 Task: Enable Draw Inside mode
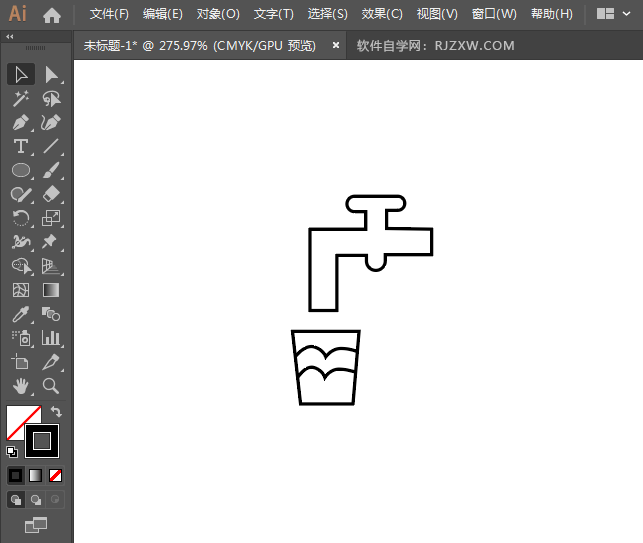click(55, 500)
